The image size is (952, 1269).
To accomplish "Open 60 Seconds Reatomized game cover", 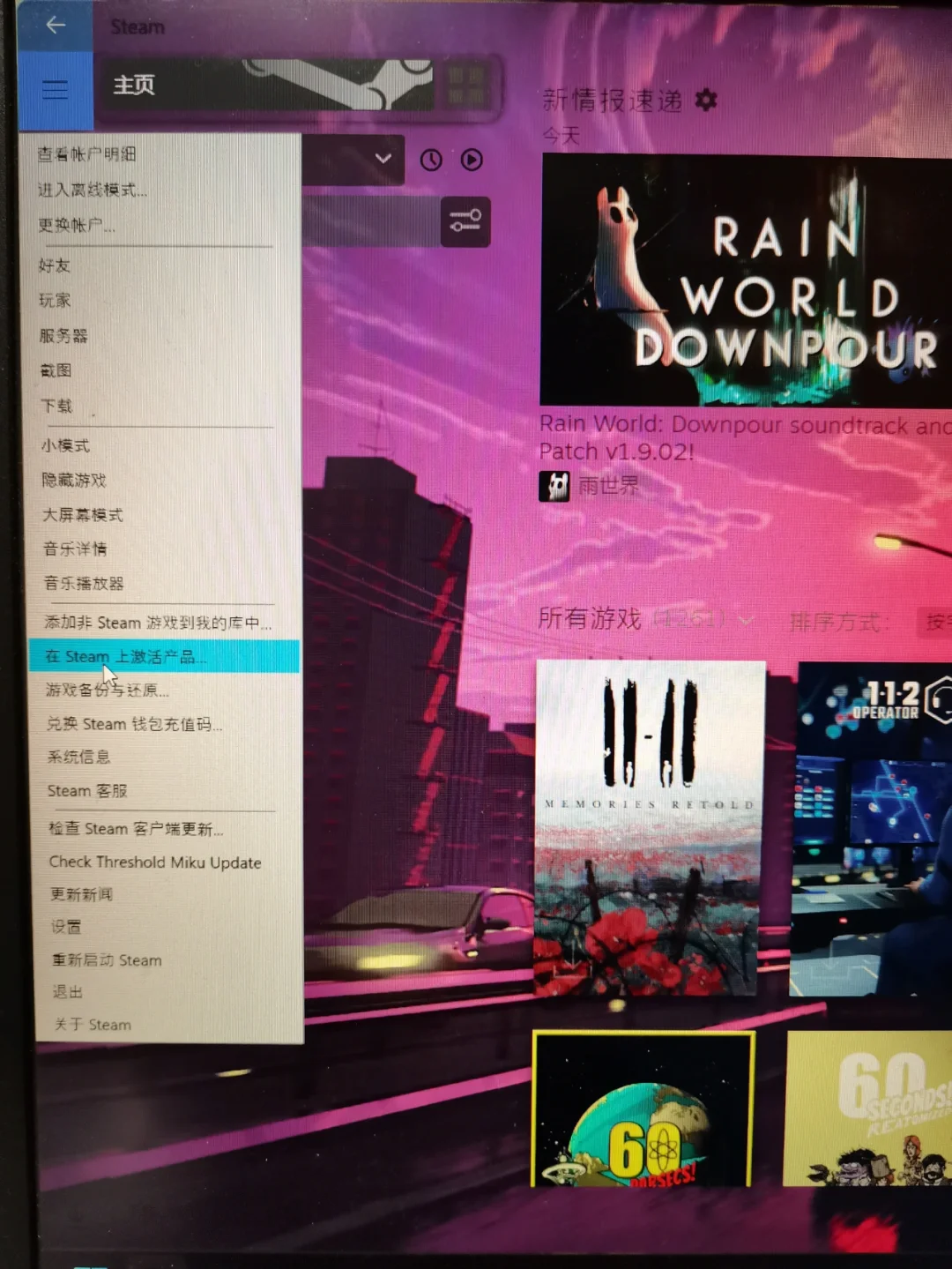I will (x=868, y=1109).
